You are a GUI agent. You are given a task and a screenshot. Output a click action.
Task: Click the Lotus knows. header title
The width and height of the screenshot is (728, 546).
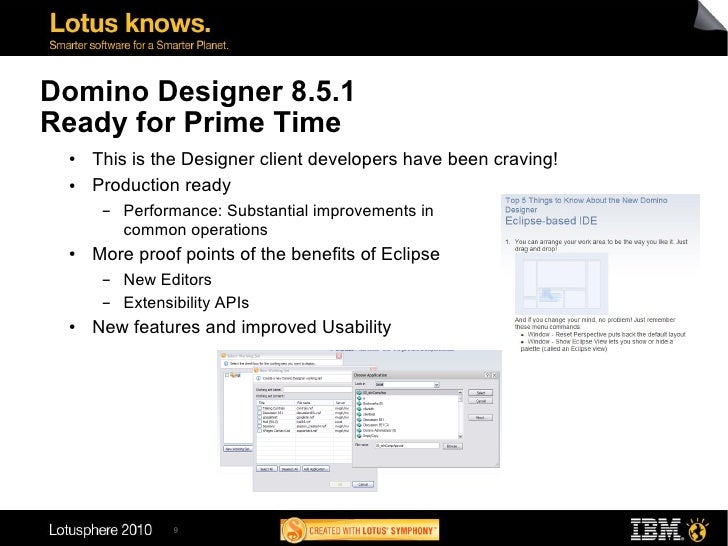[130, 23]
